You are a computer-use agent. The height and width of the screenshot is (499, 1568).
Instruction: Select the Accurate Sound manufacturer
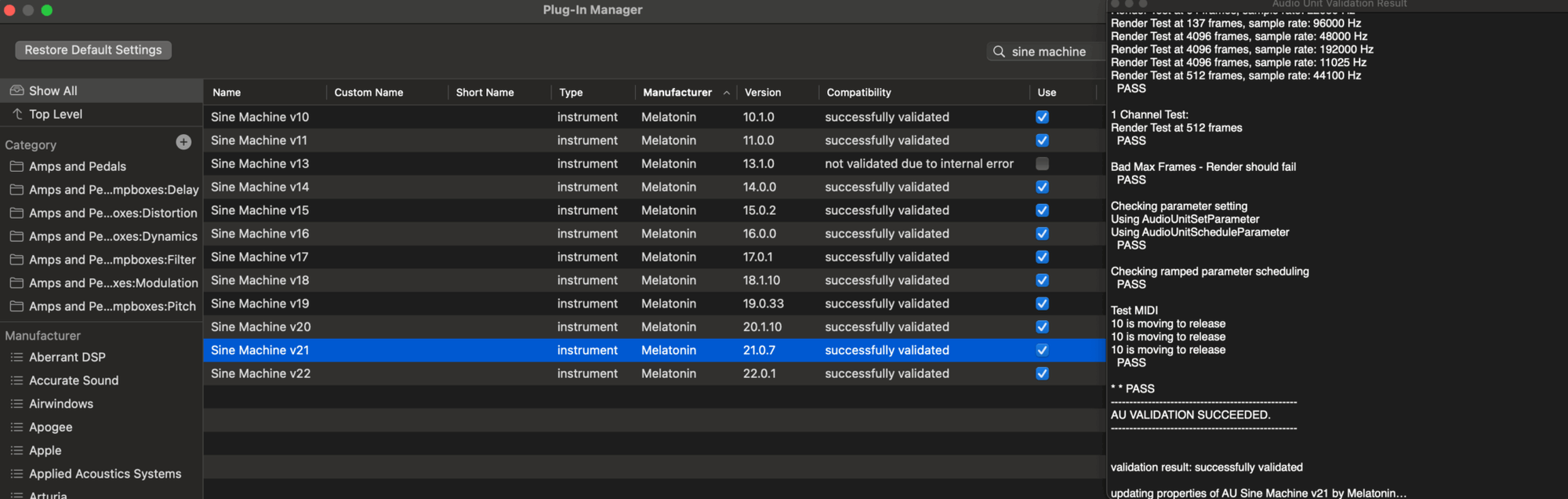click(74, 381)
